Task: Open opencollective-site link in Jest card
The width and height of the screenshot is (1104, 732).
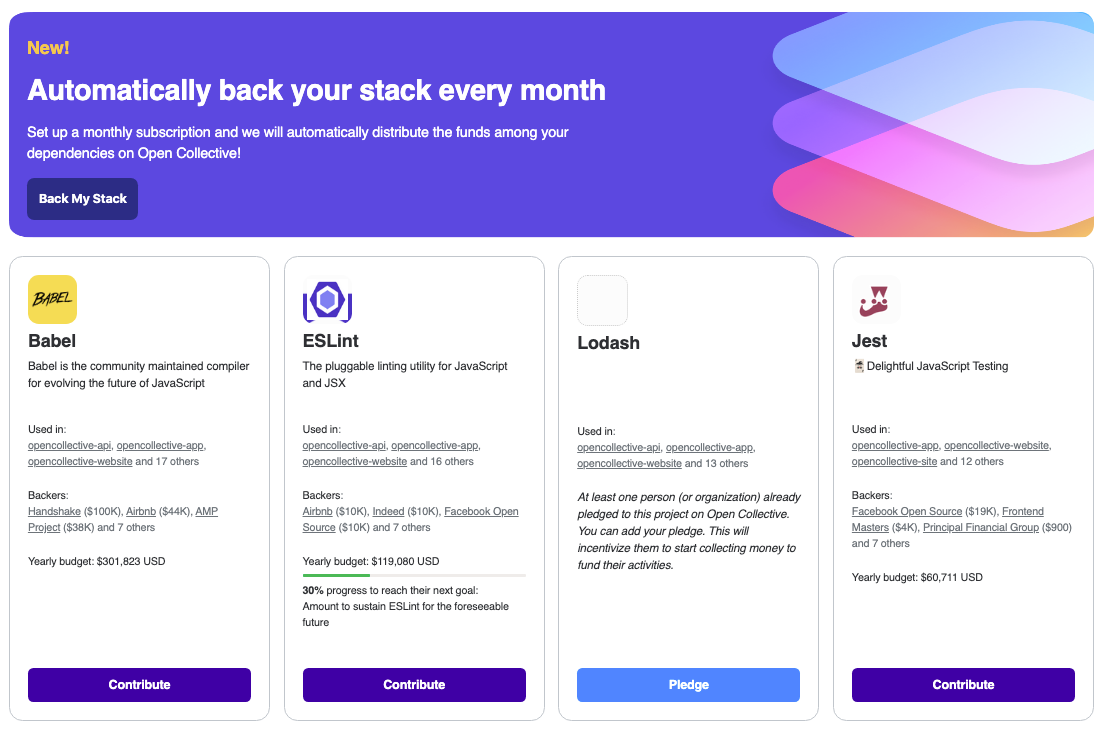Action: (894, 462)
